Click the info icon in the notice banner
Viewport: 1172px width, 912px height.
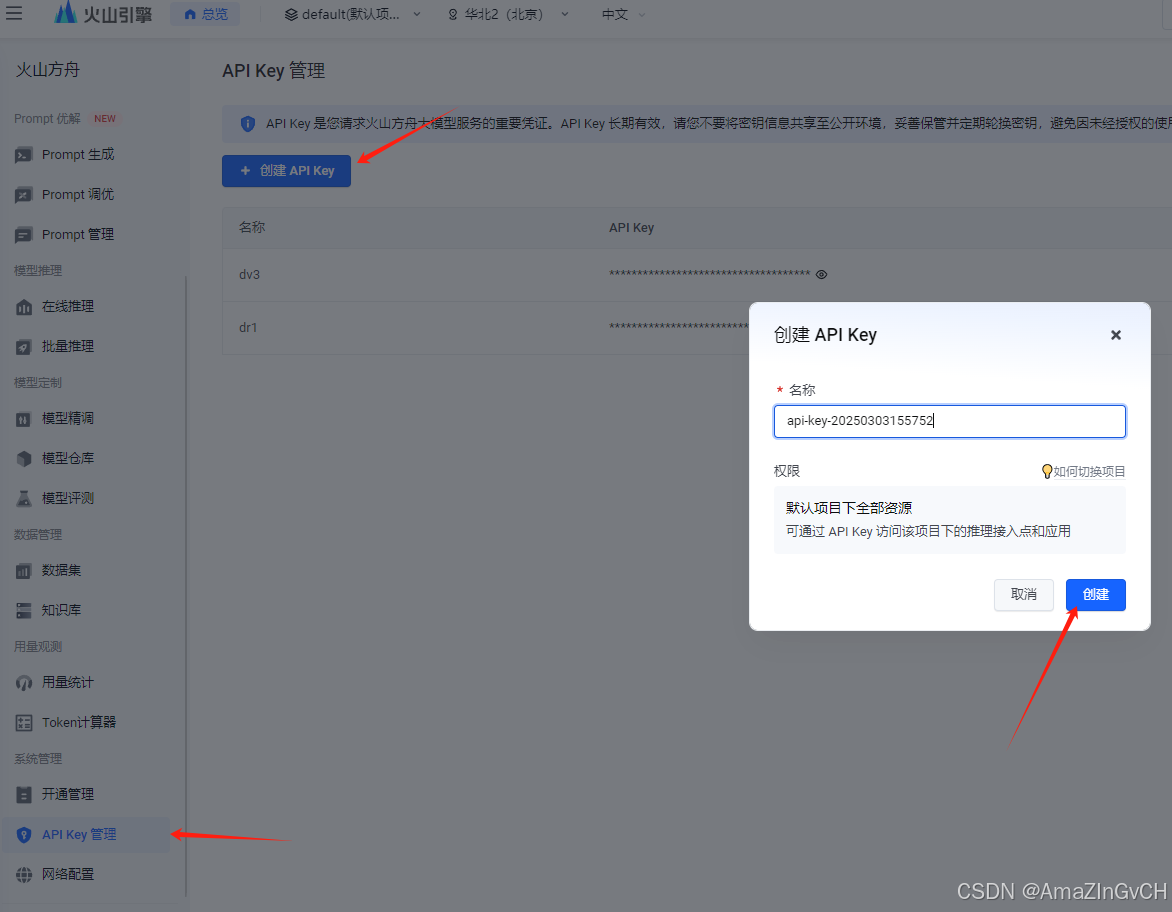247,123
